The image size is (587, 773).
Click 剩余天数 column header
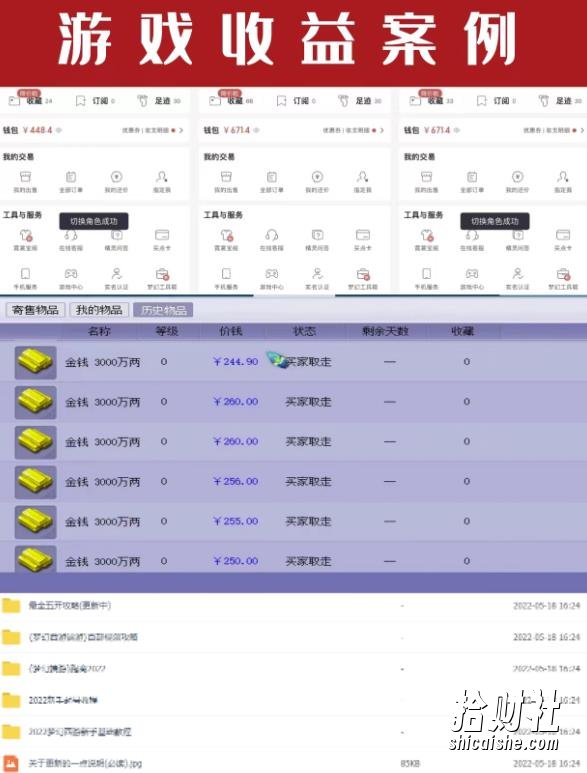(x=385, y=331)
